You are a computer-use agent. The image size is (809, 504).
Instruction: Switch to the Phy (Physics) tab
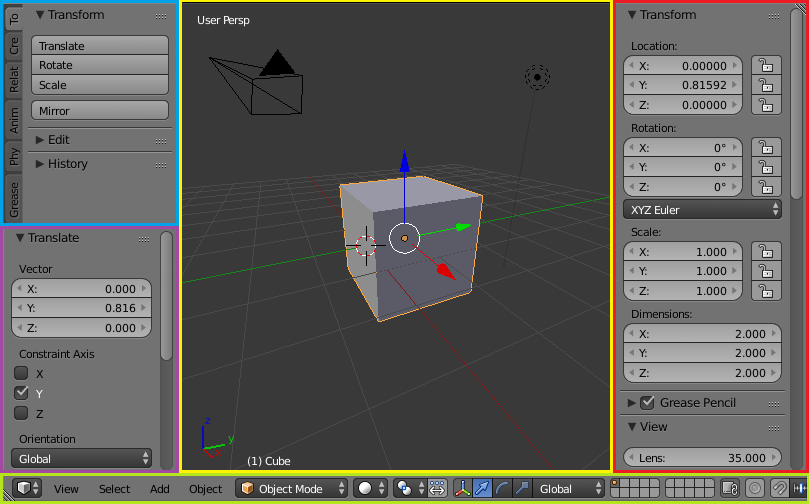(14, 157)
